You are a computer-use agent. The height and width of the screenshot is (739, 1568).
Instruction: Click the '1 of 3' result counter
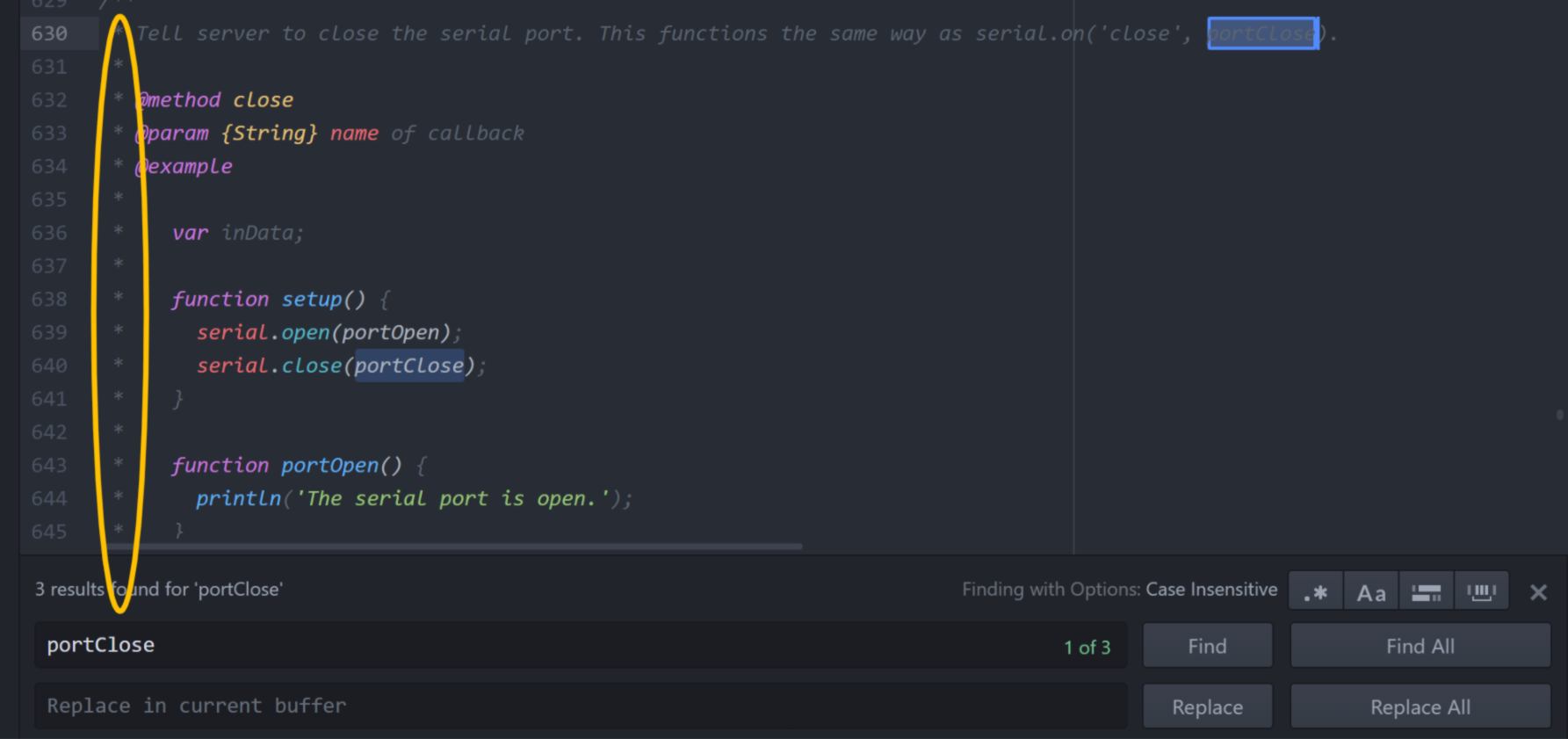click(1087, 648)
